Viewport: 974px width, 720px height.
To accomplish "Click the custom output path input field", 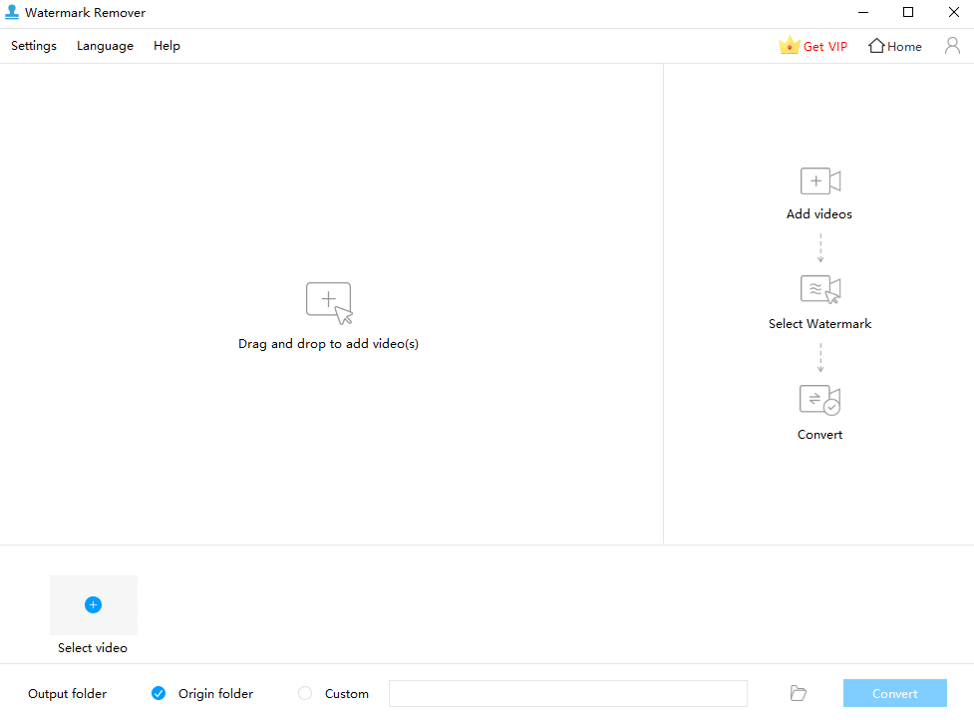I will pos(567,693).
